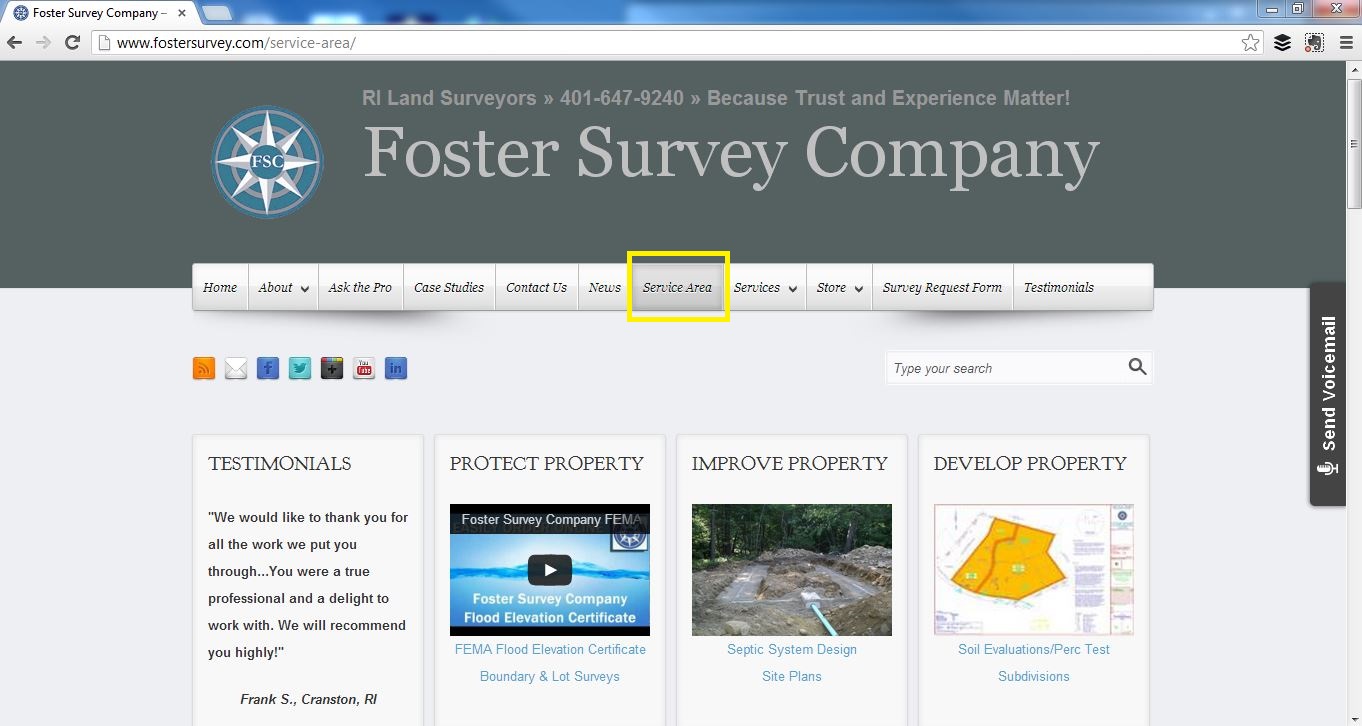This screenshot has height=726, width=1362.
Task: Bookmark this page with the star icon
Action: click(x=1250, y=43)
